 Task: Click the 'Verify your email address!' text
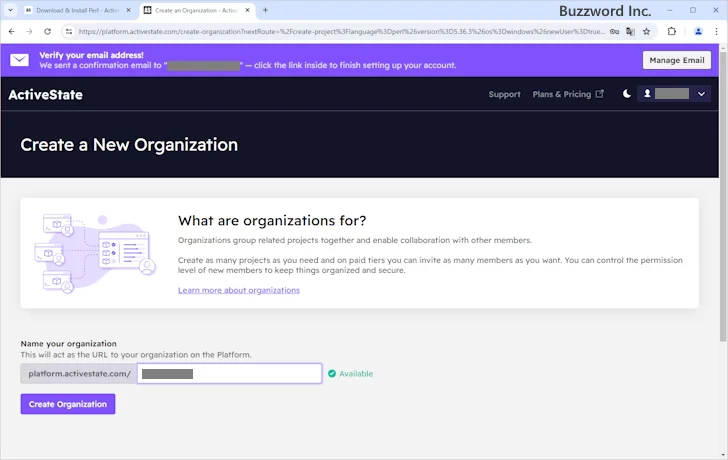(x=91, y=55)
